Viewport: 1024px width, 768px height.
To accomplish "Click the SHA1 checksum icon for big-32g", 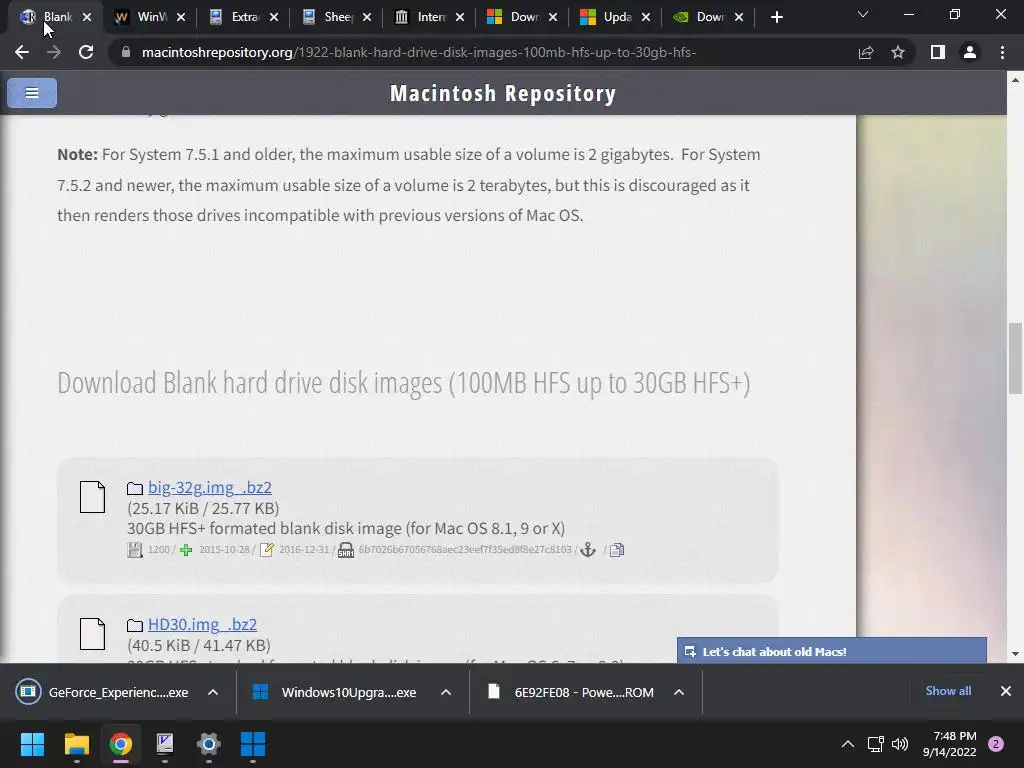I will (x=346, y=550).
